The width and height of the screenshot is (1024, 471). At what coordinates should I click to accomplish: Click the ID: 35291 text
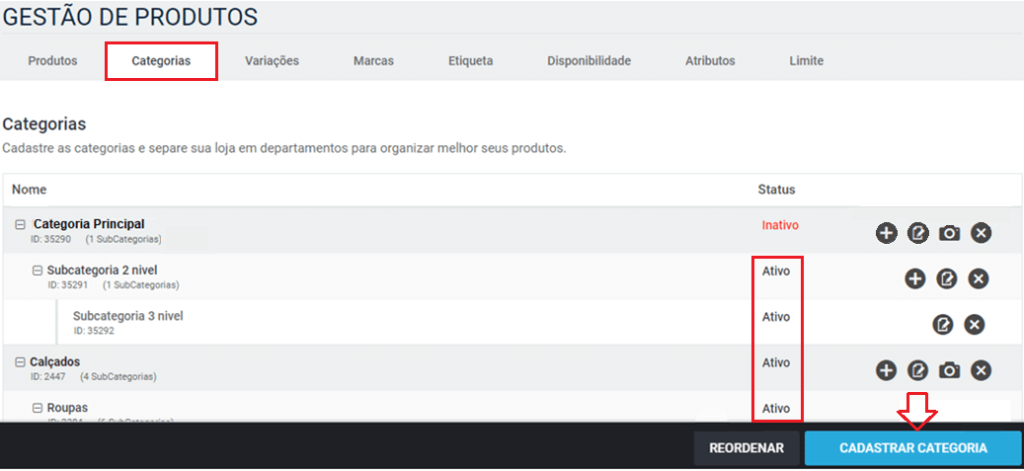click(x=68, y=285)
